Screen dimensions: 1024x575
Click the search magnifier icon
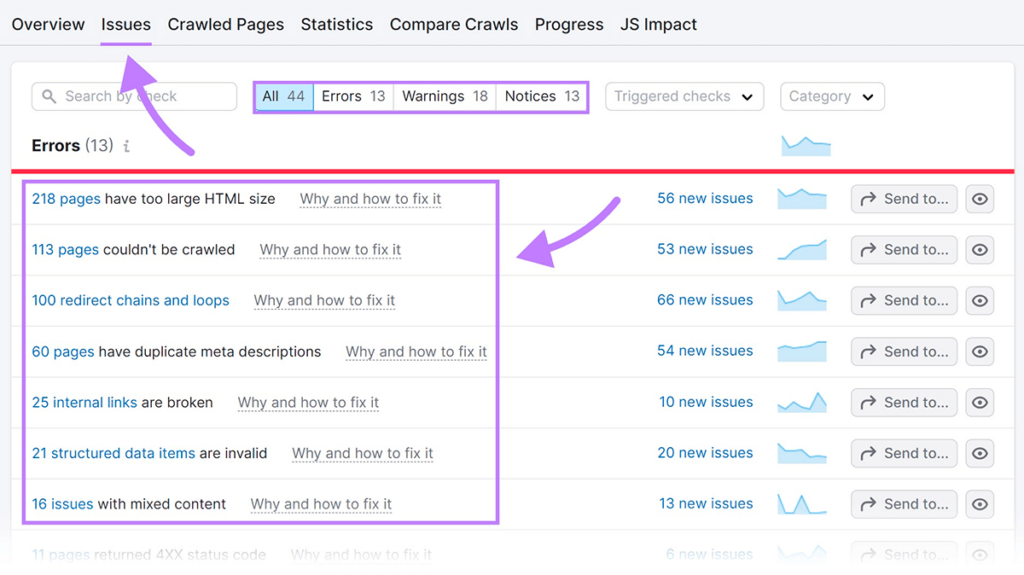(x=49, y=96)
